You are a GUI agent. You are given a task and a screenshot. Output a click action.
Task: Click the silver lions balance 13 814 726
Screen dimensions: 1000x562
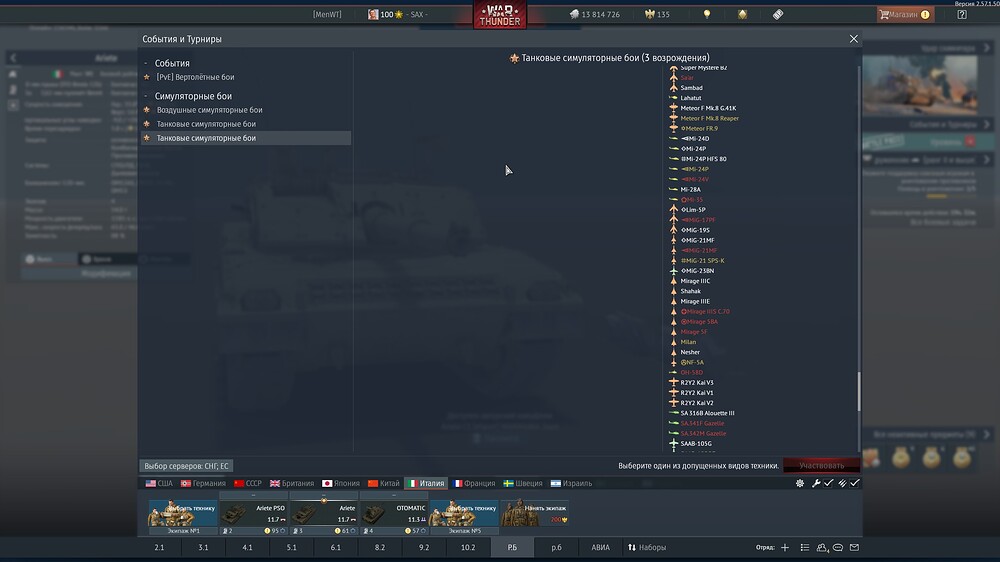594,14
